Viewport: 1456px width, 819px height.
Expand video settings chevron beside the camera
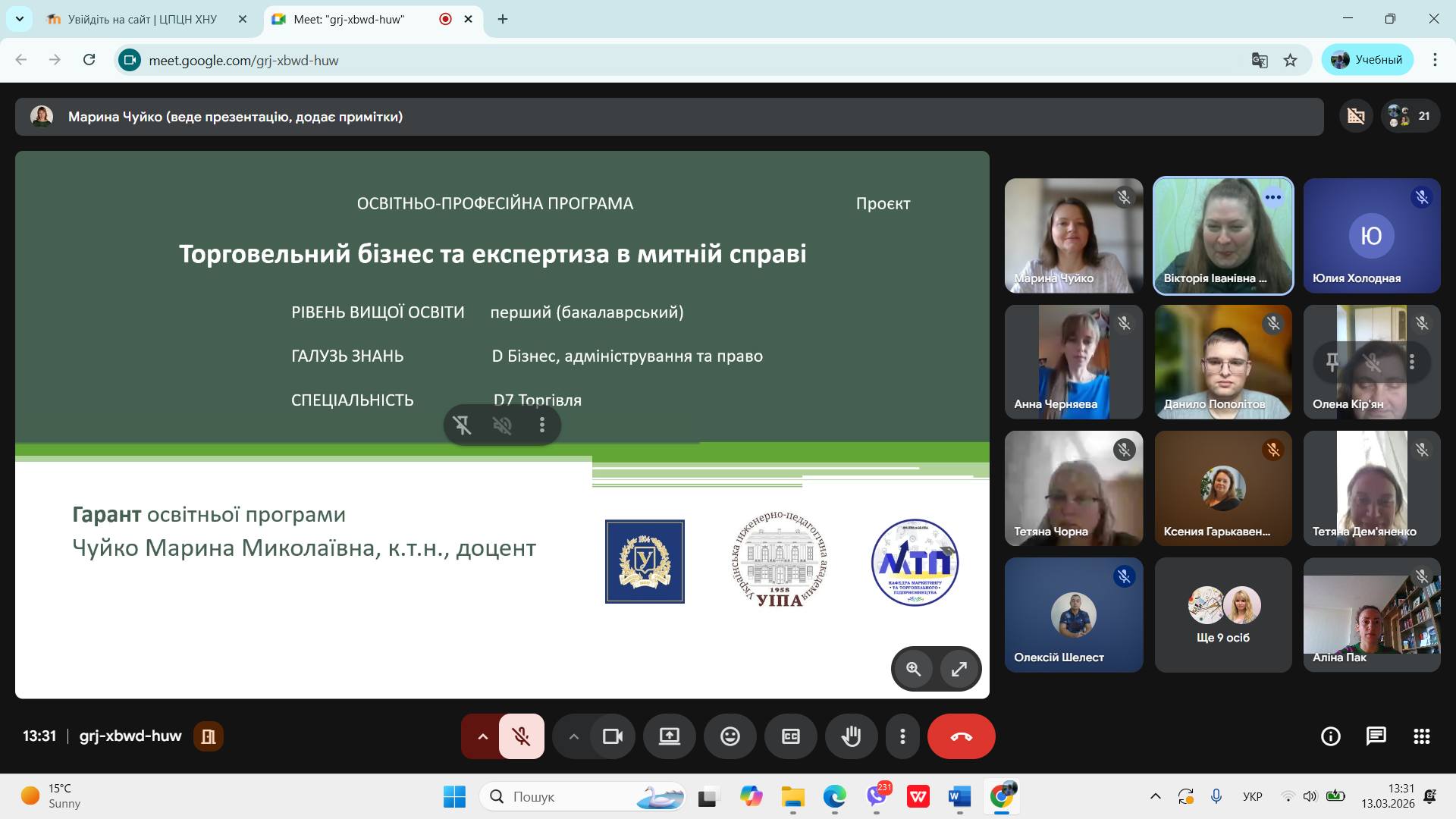tap(574, 736)
